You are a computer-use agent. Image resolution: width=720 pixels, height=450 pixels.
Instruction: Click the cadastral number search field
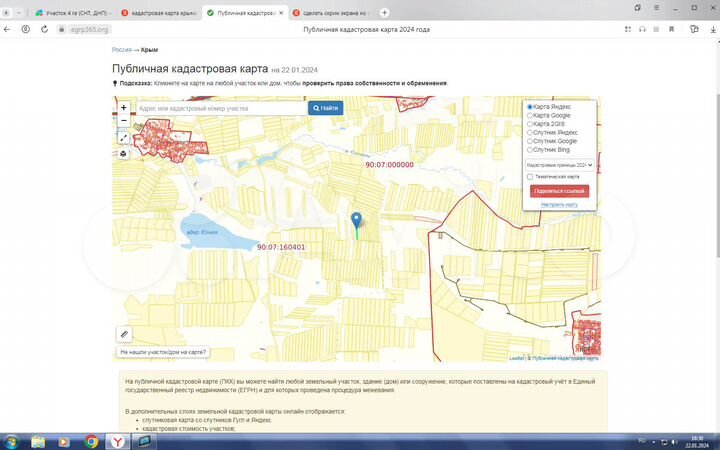219,107
